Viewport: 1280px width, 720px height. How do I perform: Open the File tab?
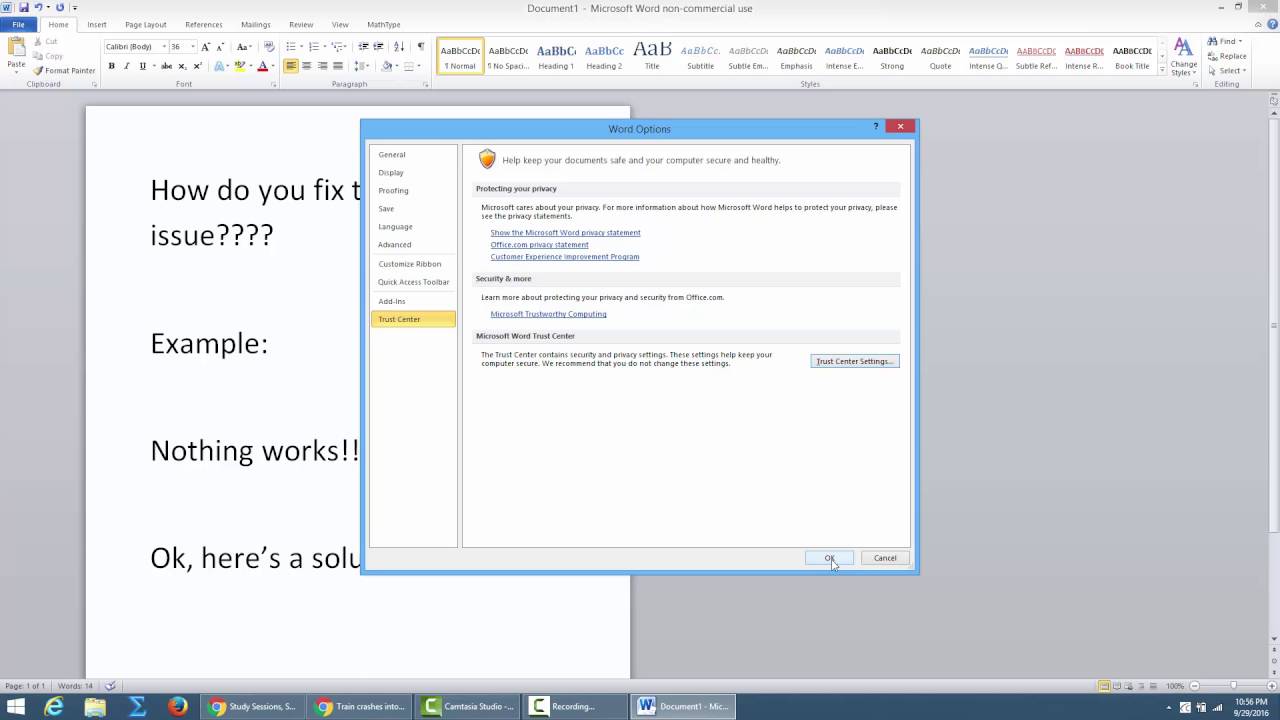click(x=18, y=24)
